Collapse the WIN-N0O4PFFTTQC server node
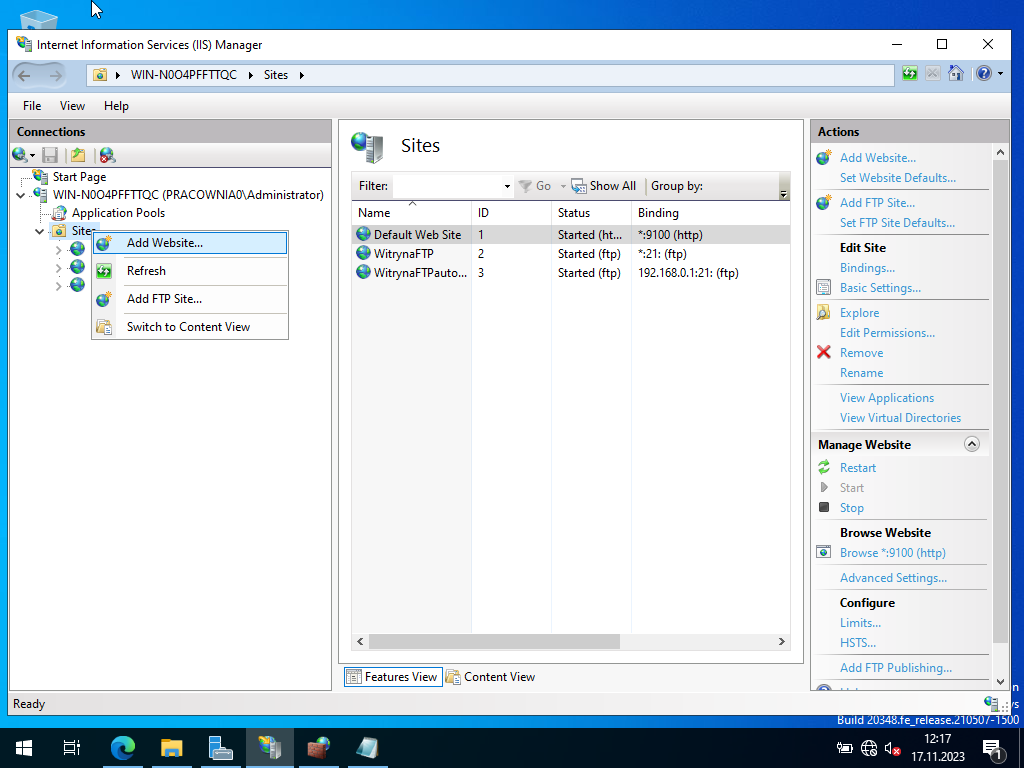Viewport: 1024px width, 768px height. click(21, 195)
